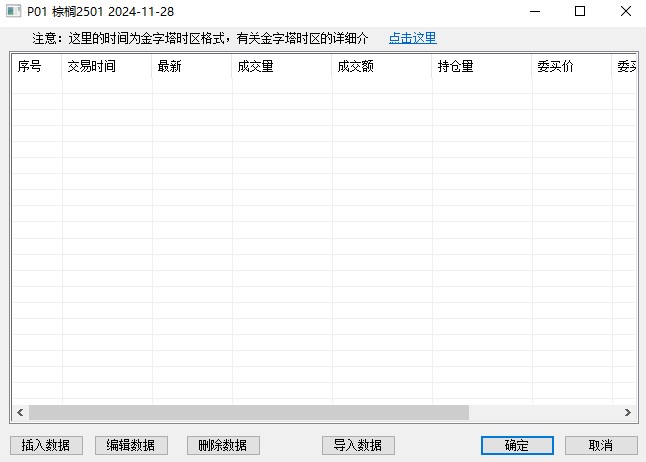Click the scroll right arrow
646x462 pixels.
click(627, 413)
